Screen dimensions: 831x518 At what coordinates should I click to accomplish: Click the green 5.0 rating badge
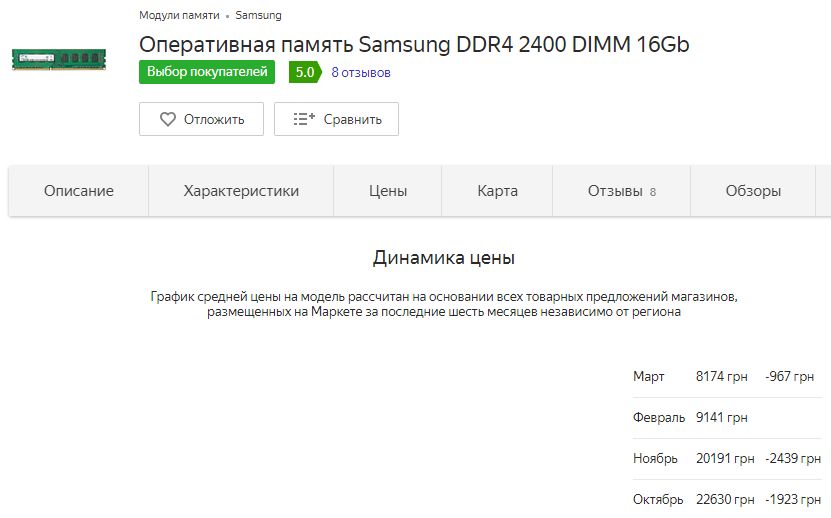point(304,72)
